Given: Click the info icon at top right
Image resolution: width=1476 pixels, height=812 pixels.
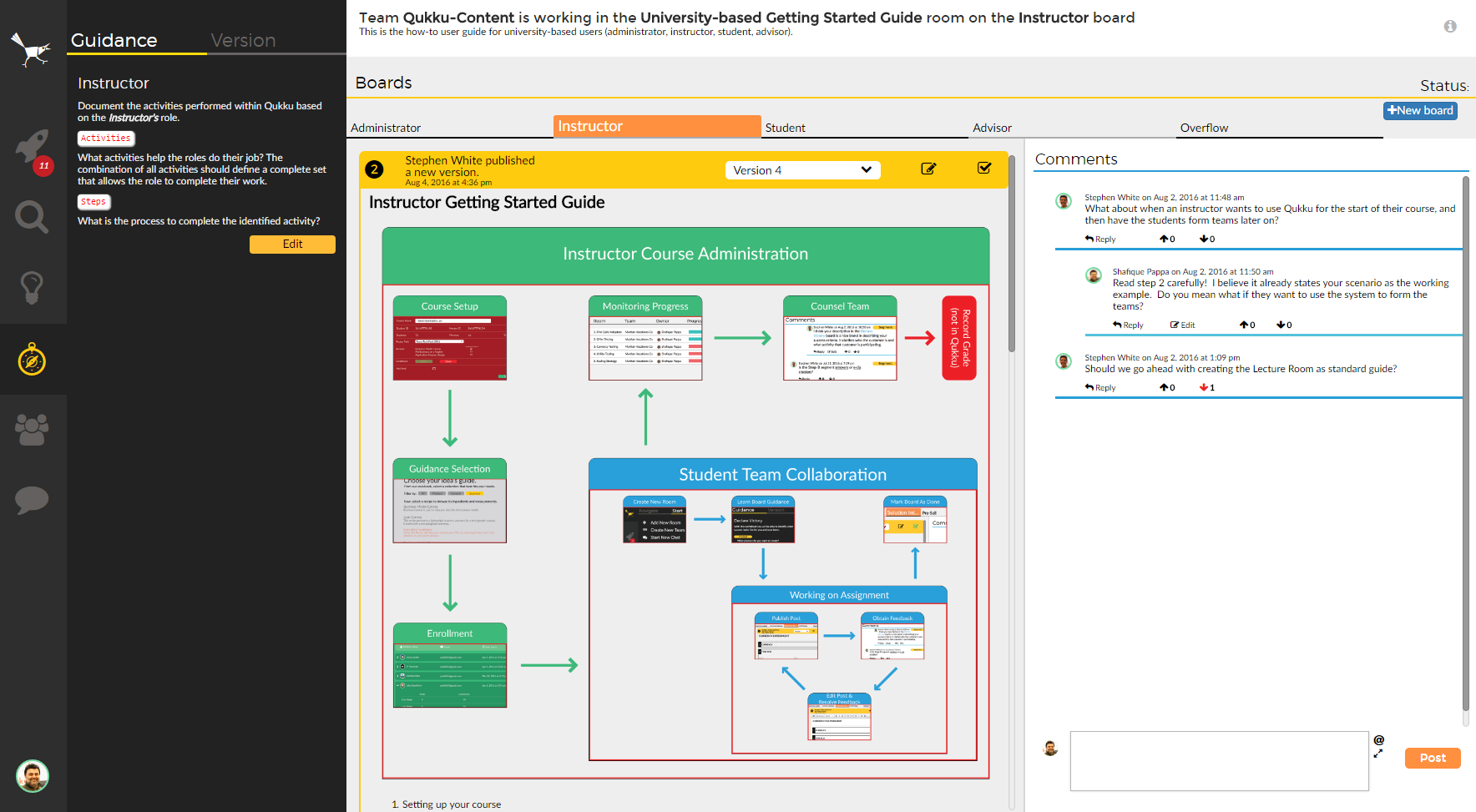Looking at the screenshot, I should click(1450, 27).
